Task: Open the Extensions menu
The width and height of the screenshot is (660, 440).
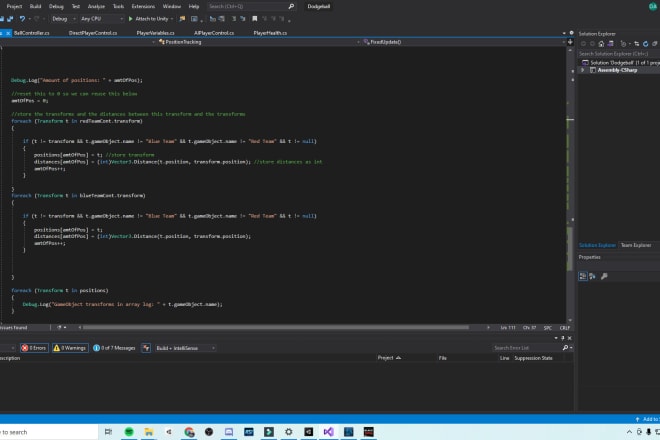Action: [143, 6]
